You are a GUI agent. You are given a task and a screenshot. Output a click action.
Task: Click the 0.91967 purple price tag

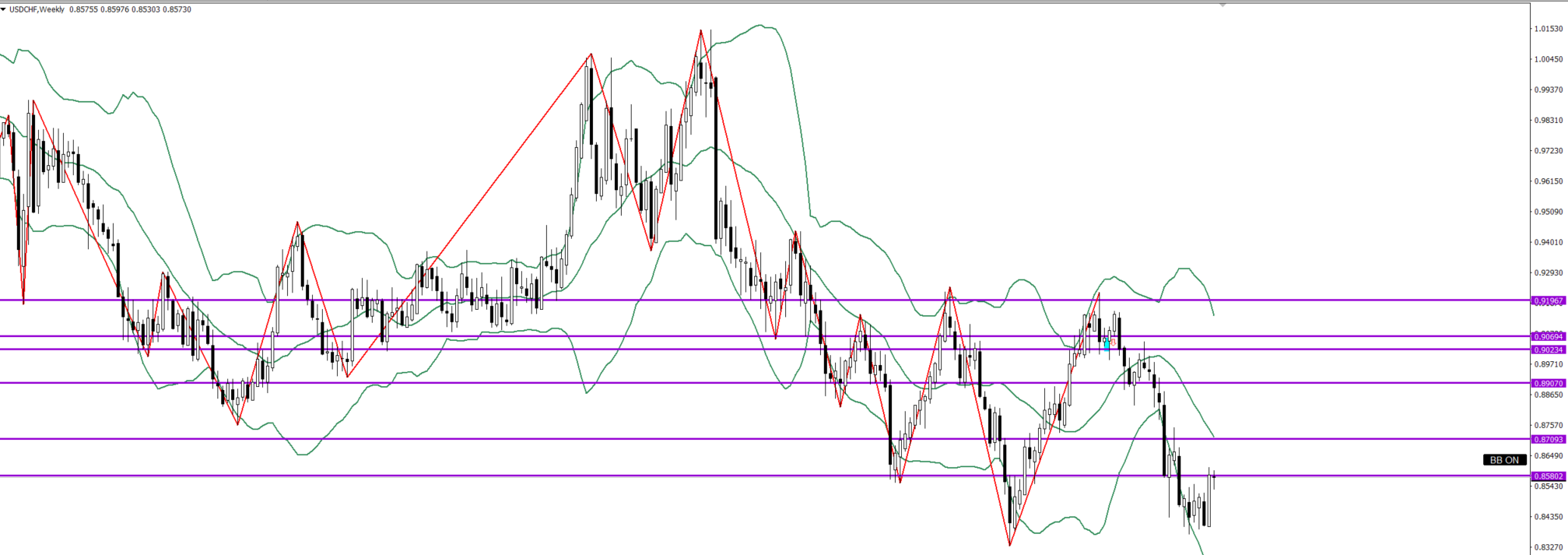pos(1548,300)
